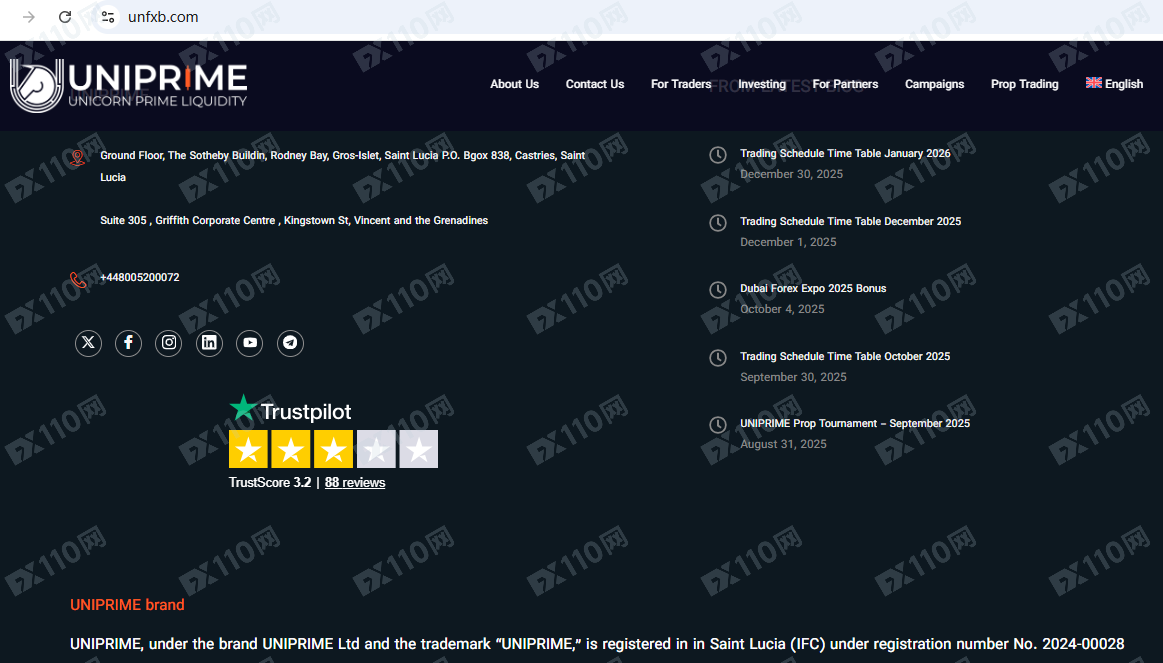
Task: Expand the For Traders menu
Action: [681, 84]
